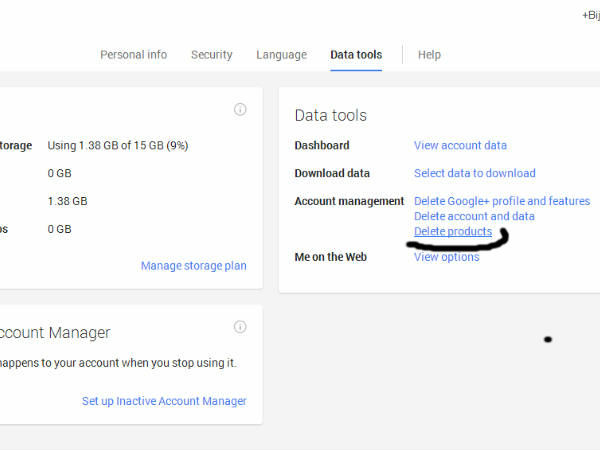Open Set up Inactive Account Manager link
This screenshot has height=450, width=600.
(164, 401)
